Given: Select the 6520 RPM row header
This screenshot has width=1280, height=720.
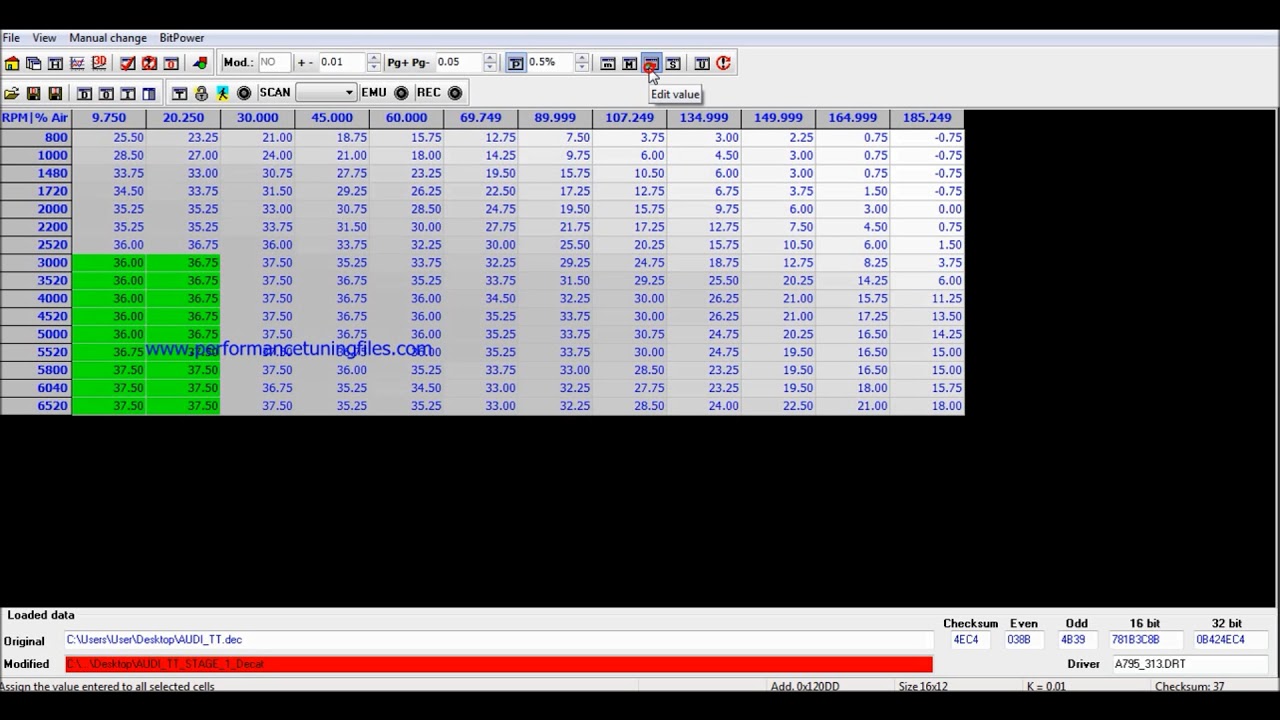Looking at the screenshot, I should point(35,406).
